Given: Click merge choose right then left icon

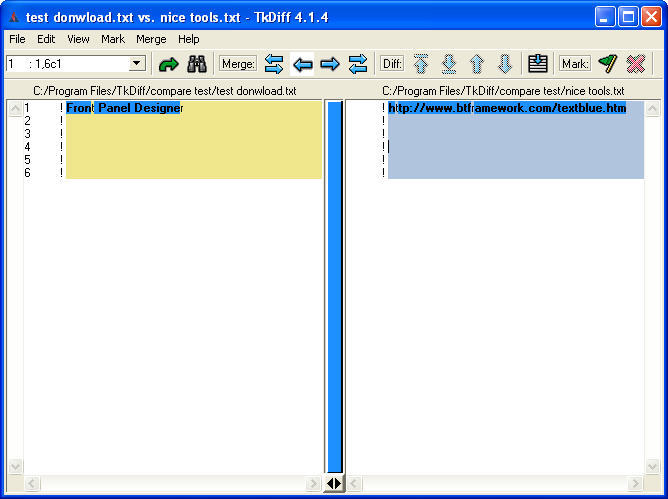Looking at the screenshot, I should 357,64.
